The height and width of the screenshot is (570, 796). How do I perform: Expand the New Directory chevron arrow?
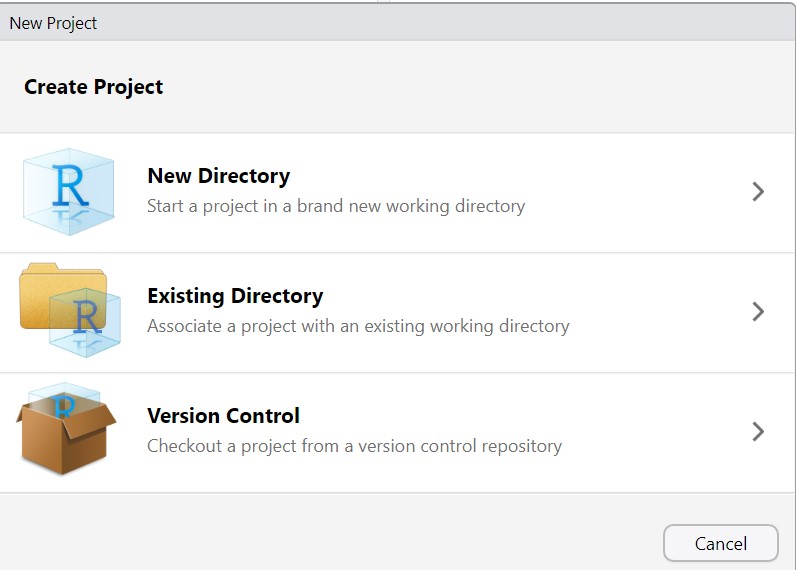pos(757,192)
